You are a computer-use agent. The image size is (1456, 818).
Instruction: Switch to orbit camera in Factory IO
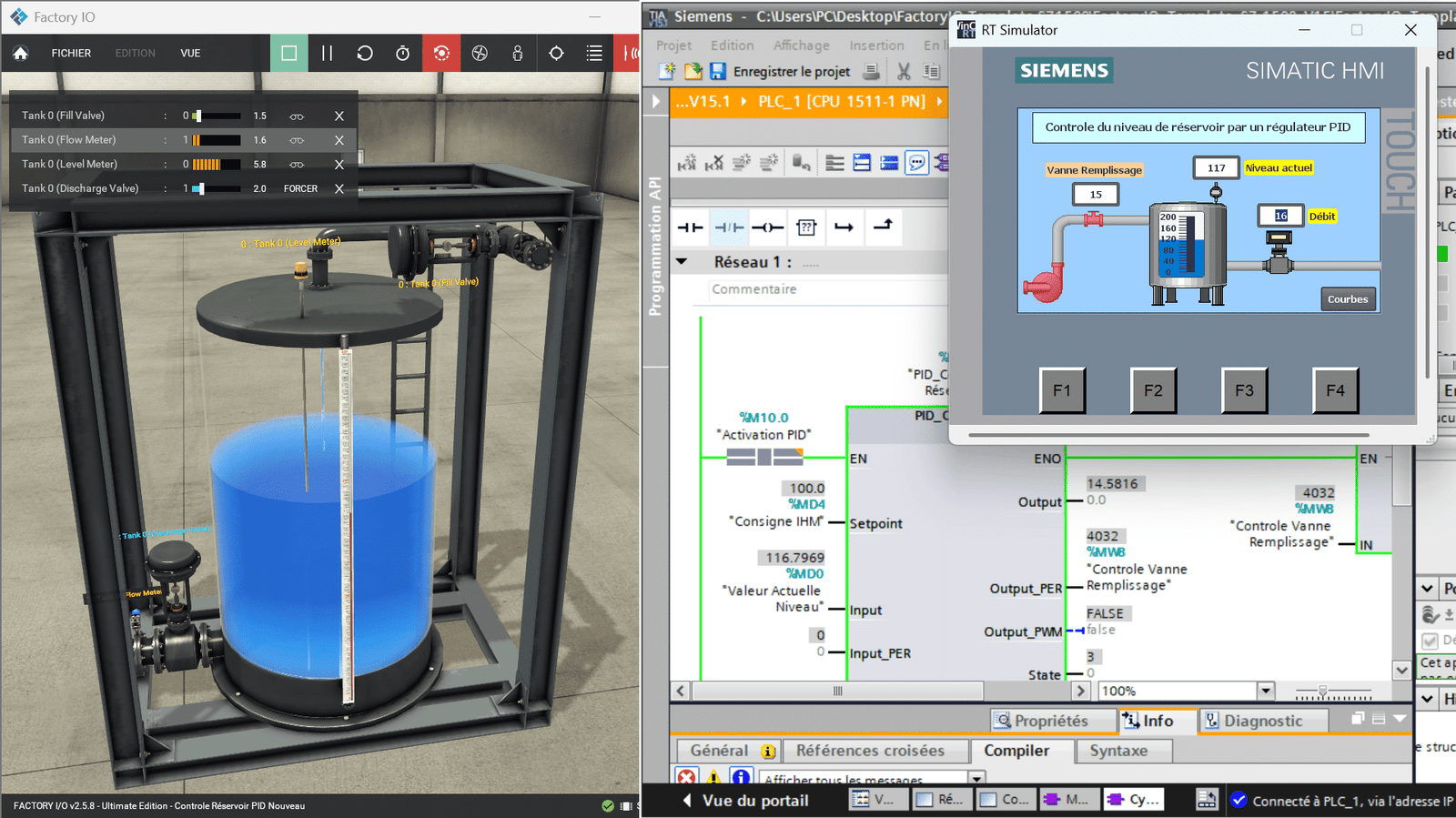coord(441,53)
